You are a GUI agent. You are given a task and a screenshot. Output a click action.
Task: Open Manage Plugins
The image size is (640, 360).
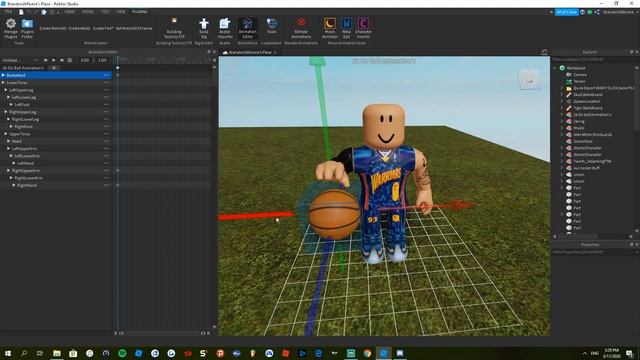click(11, 28)
